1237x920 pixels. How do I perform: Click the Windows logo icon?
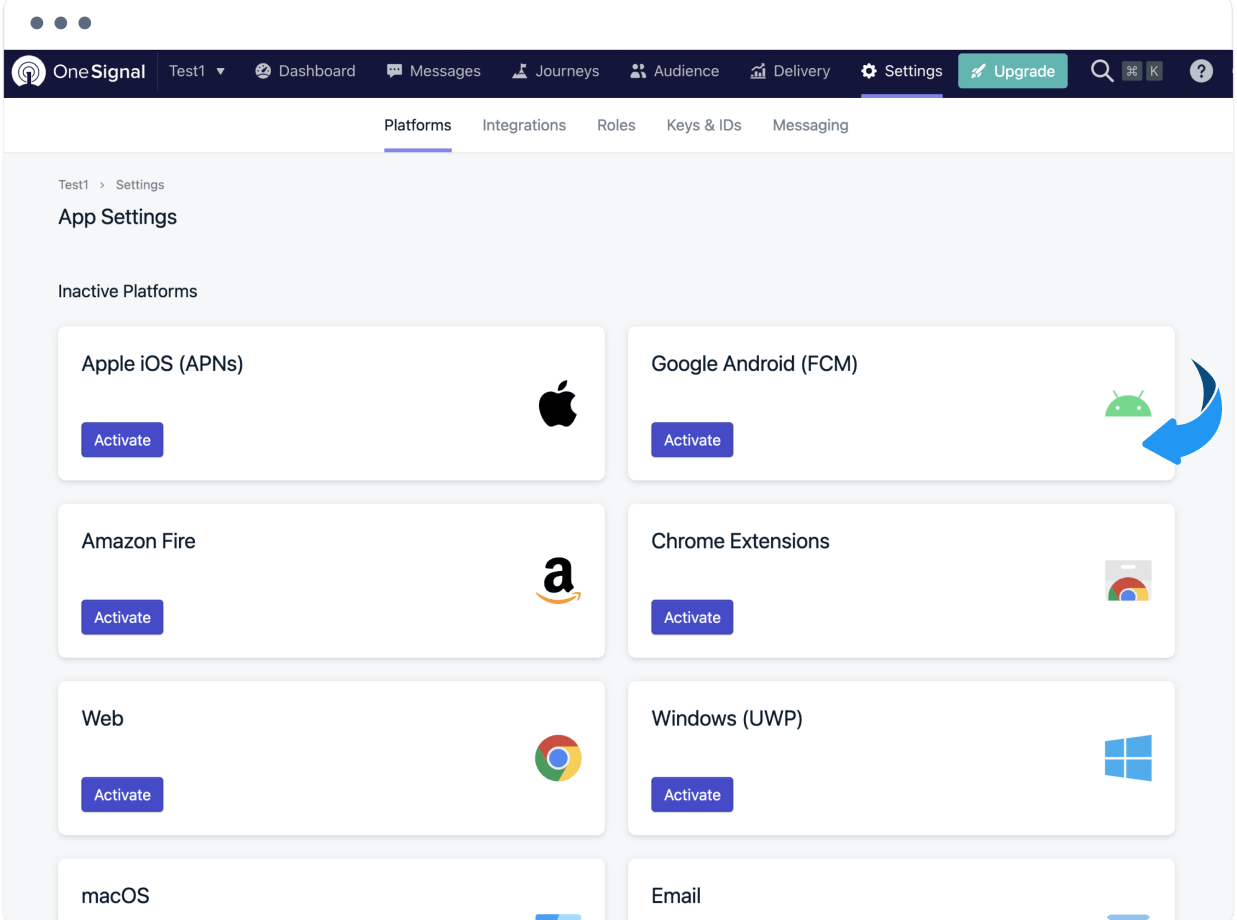click(1128, 758)
